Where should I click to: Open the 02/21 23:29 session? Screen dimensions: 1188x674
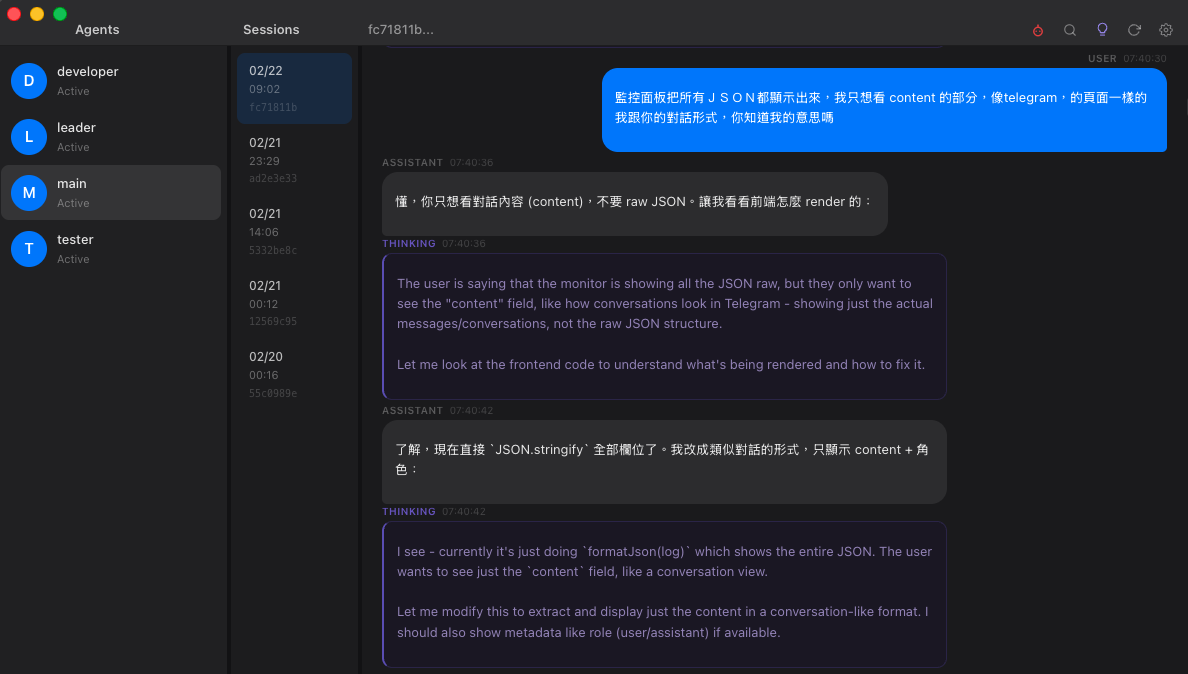294,160
